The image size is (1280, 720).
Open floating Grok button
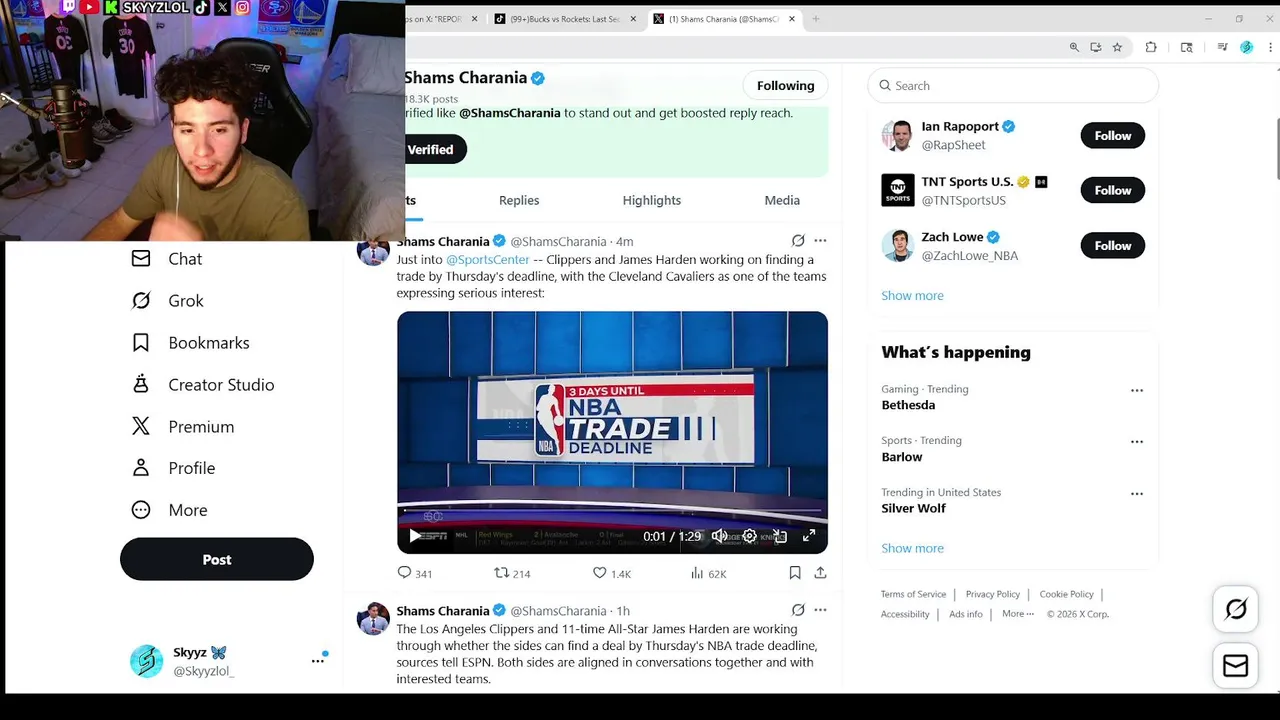click(1236, 610)
